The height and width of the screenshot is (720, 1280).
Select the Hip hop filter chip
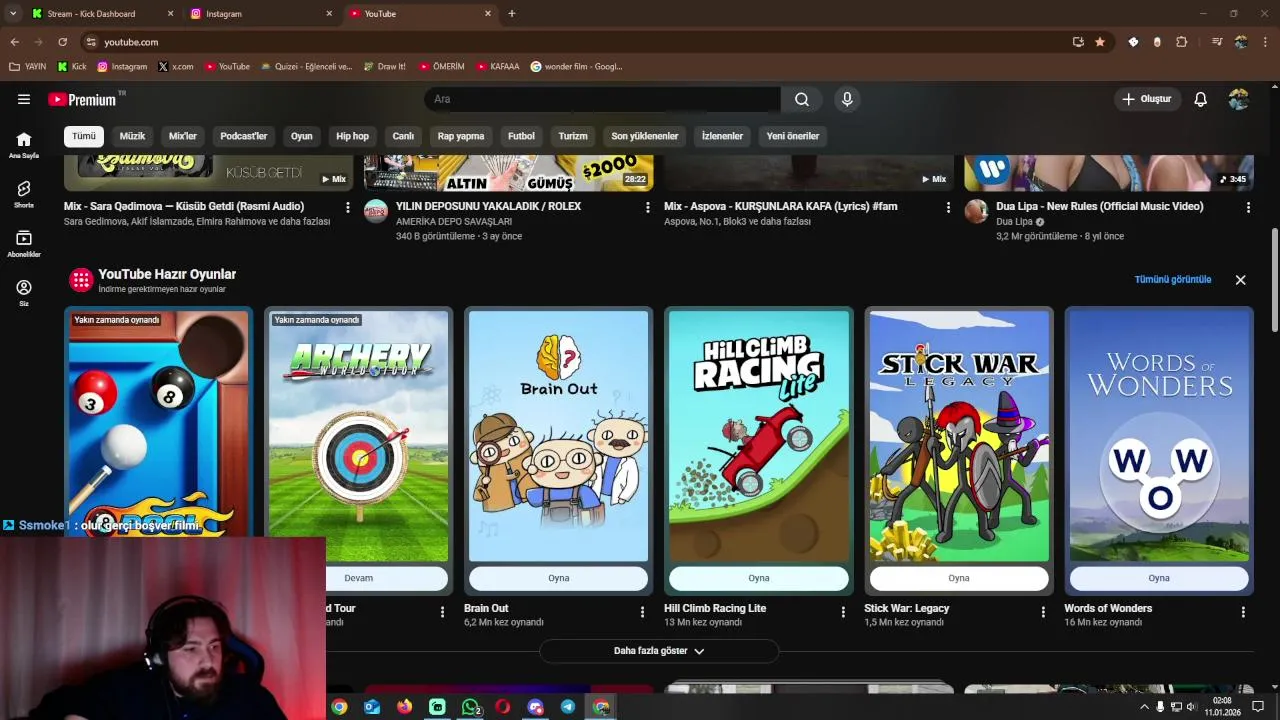coord(352,136)
